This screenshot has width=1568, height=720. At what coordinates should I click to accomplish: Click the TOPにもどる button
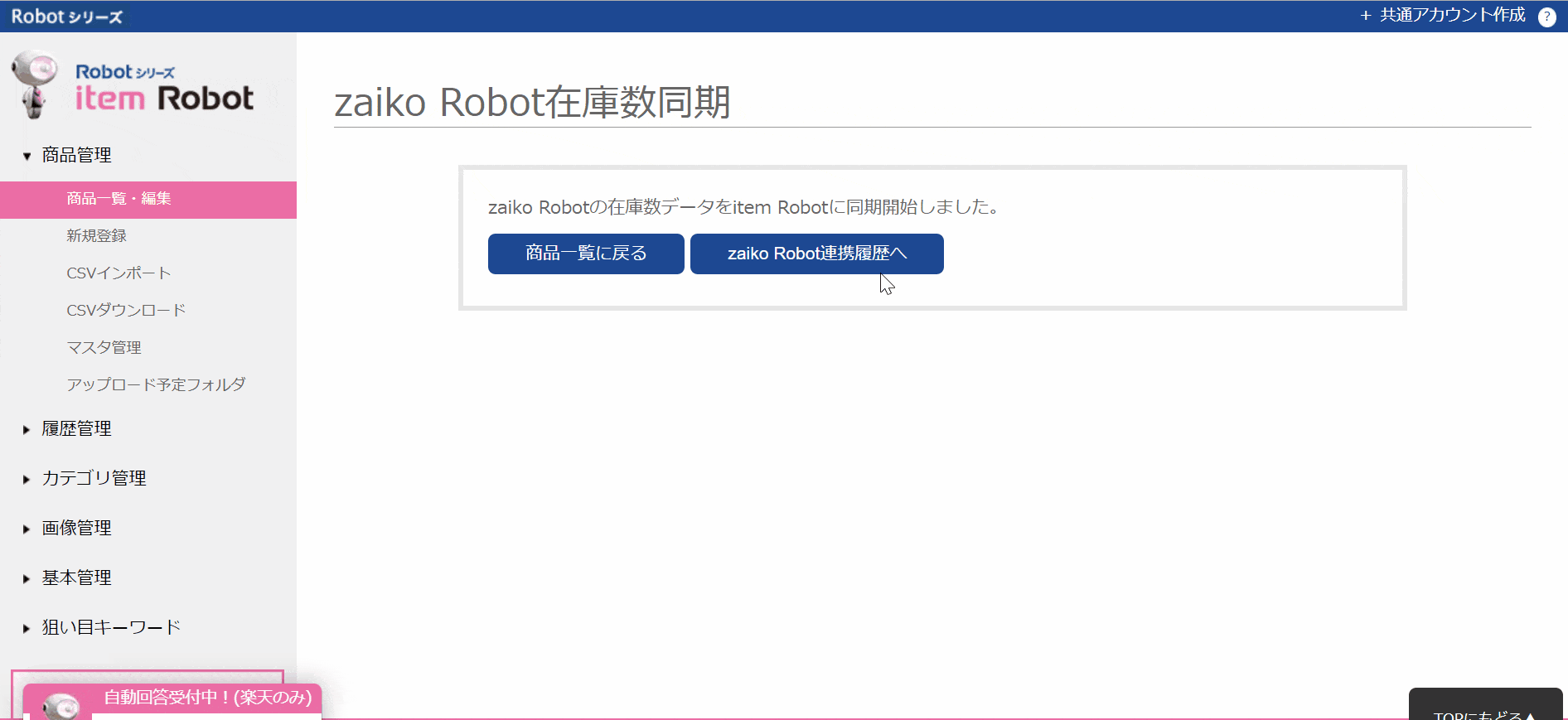point(1485,705)
